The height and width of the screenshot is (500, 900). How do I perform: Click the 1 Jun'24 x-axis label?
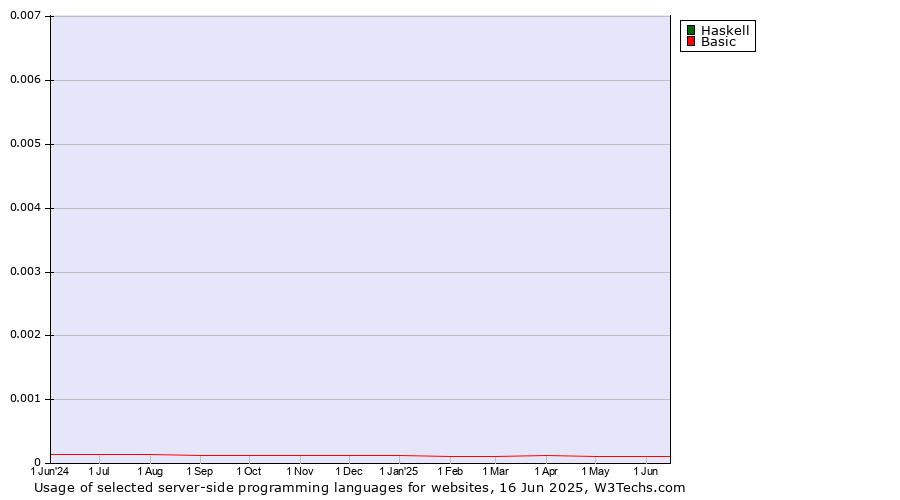(x=49, y=471)
